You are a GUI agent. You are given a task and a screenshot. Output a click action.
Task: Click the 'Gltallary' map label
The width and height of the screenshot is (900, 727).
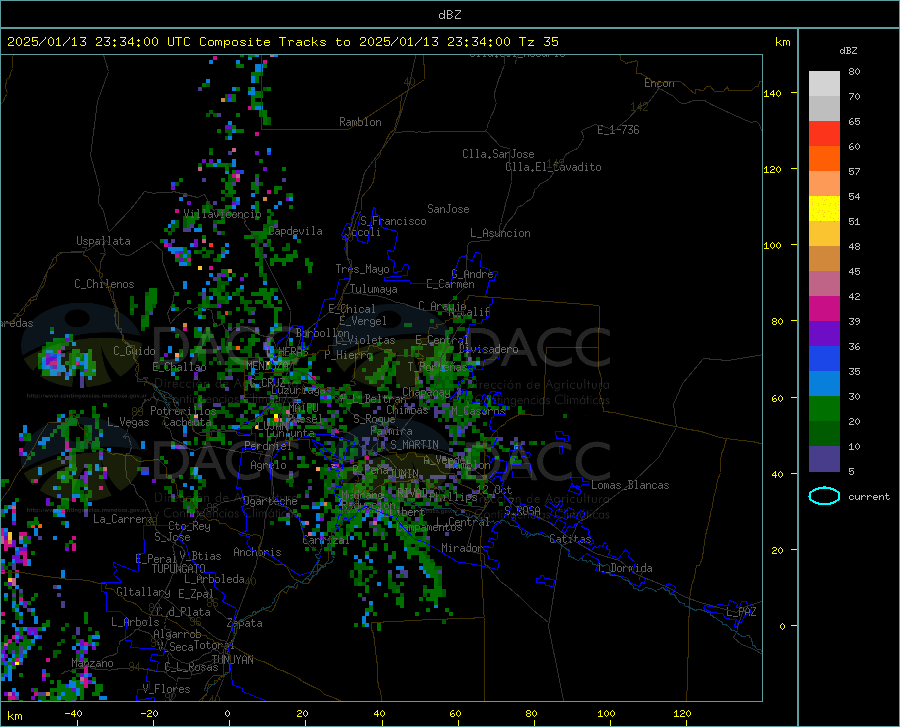[143, 592]
